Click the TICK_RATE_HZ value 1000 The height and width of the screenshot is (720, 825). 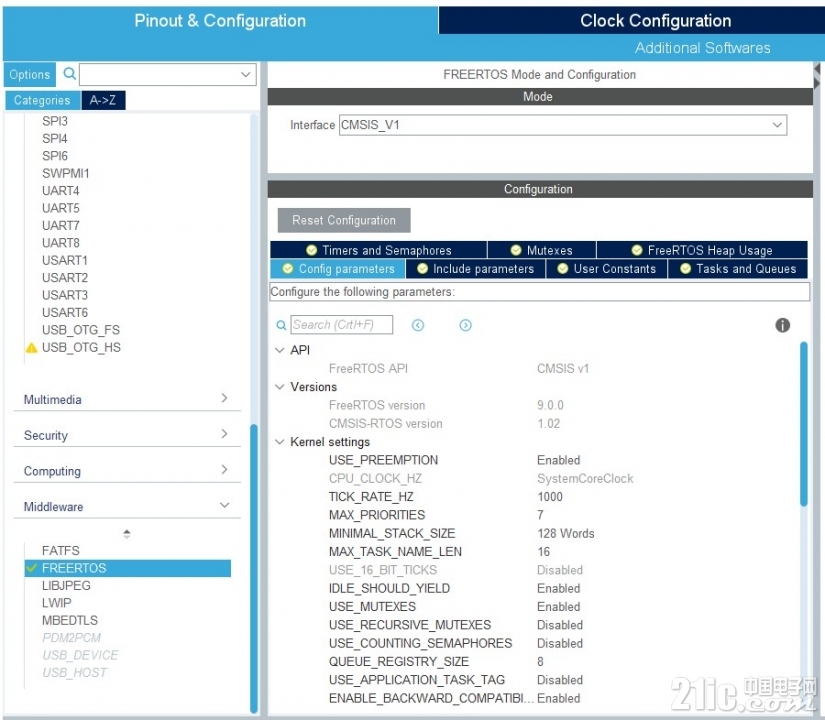tap(550, 497)
